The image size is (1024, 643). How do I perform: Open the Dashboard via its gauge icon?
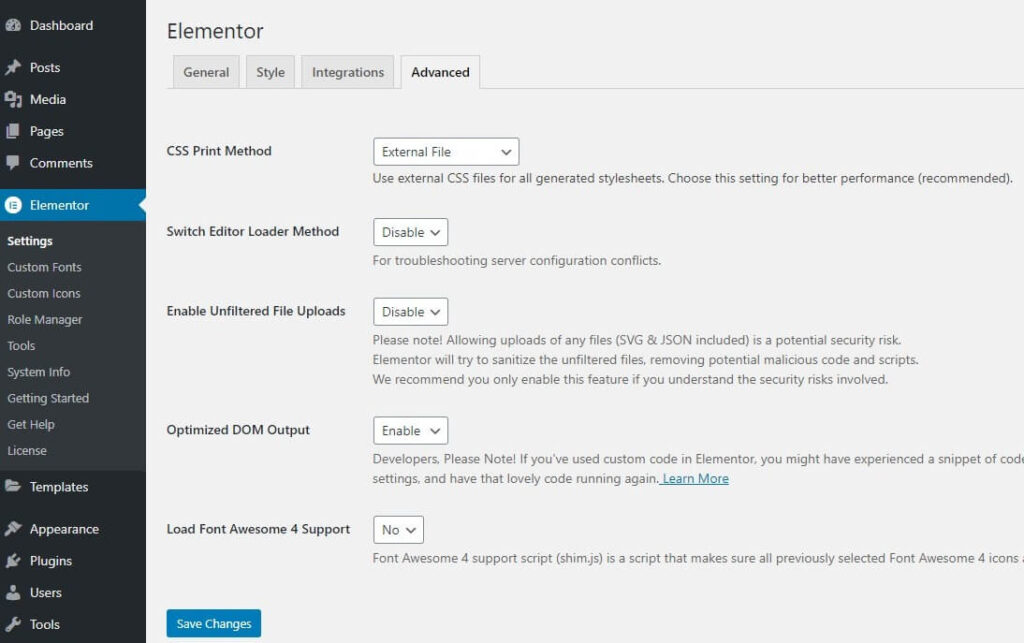pos(14,25)
